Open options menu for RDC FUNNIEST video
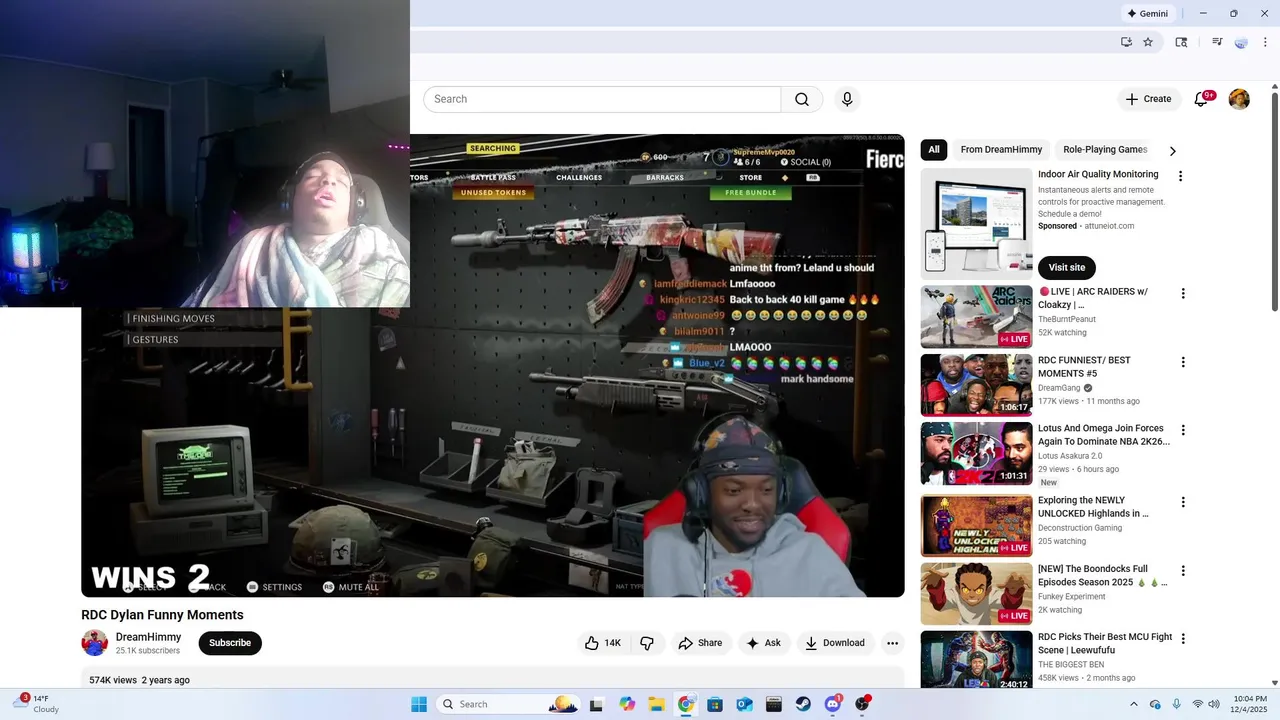 pos(1183,362)
